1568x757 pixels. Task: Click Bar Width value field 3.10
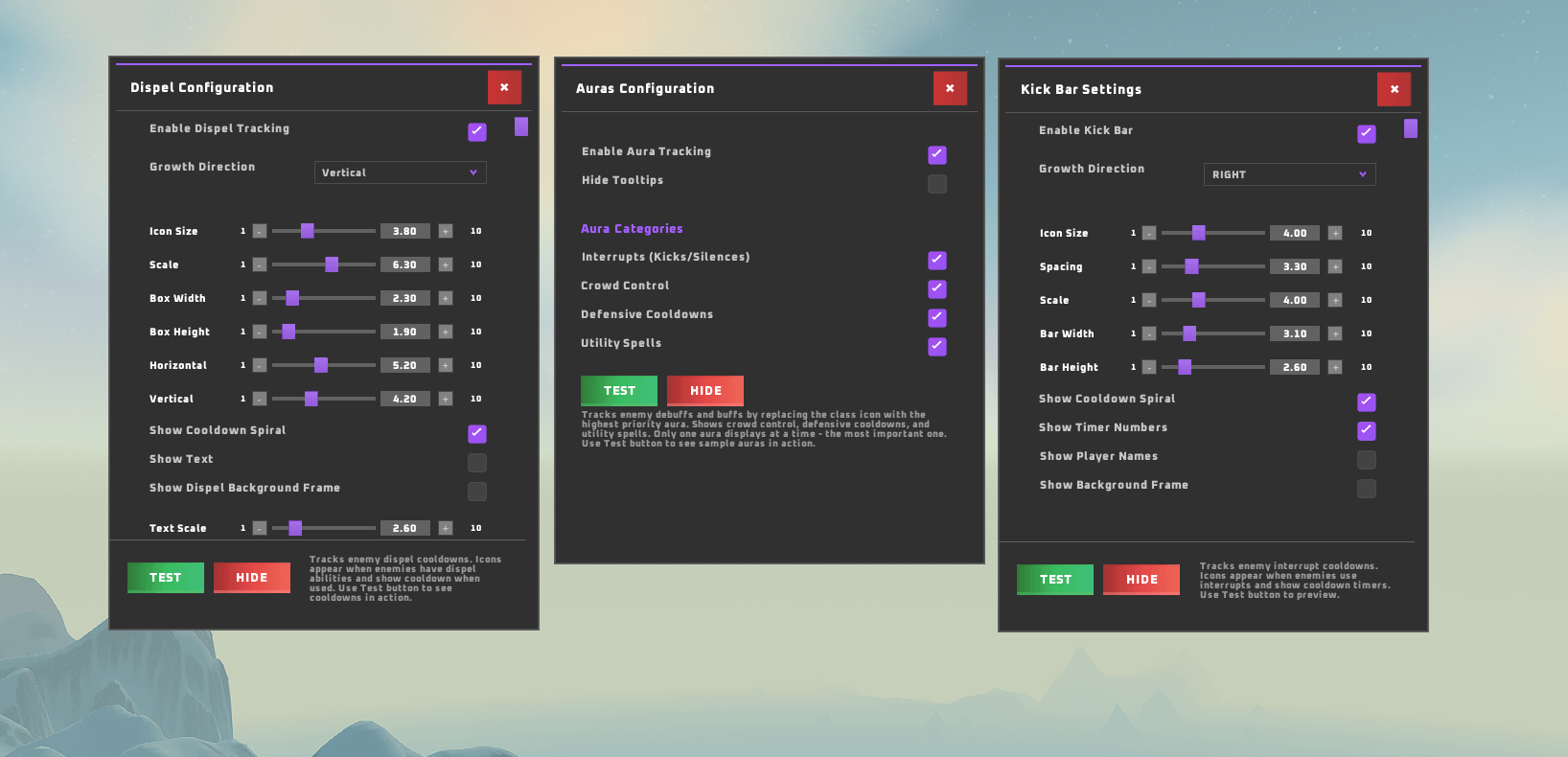tap(1294, 333)
